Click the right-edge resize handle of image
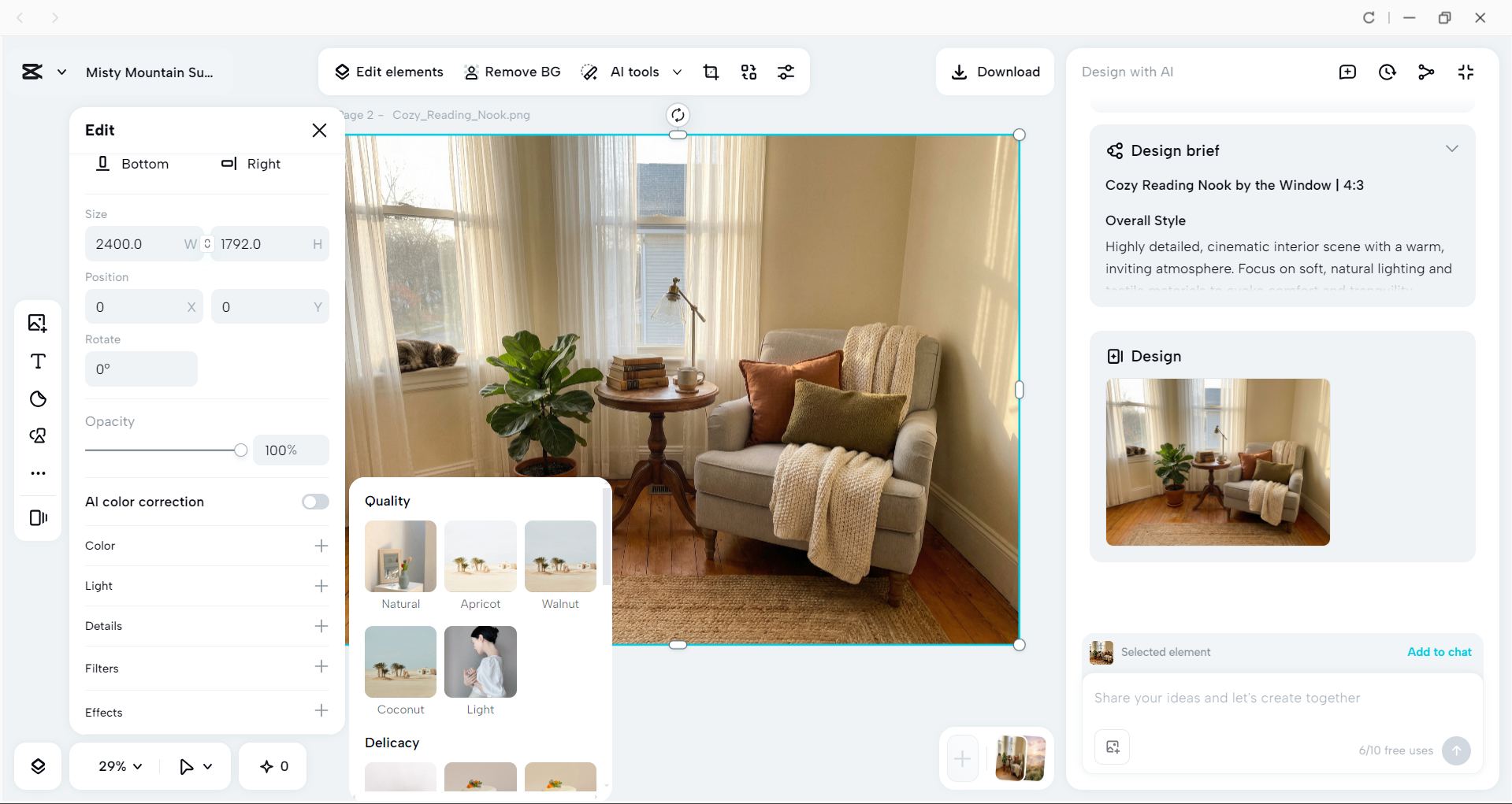The image size is (1512, 804). [x=1019, y=390]
